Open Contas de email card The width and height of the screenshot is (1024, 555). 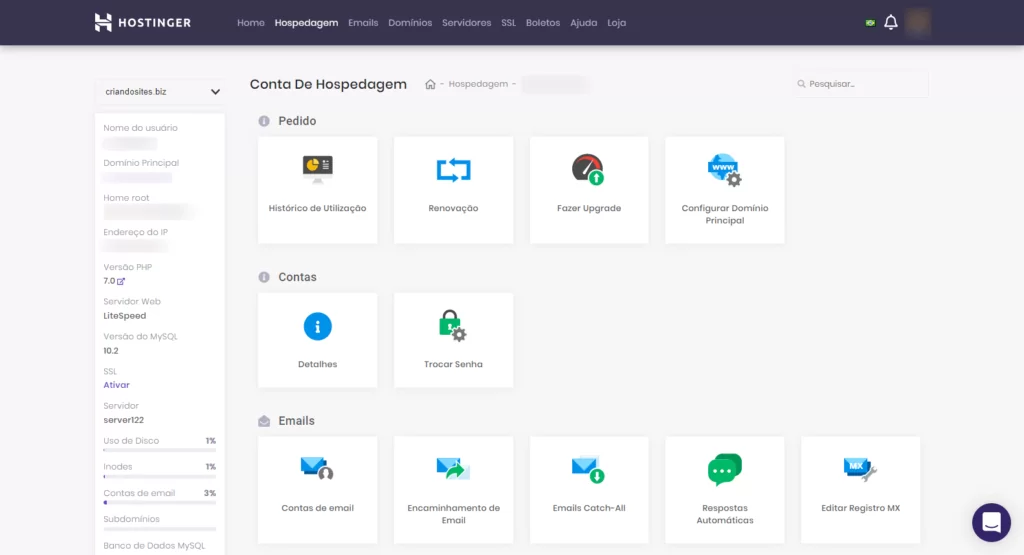point(317,490)
